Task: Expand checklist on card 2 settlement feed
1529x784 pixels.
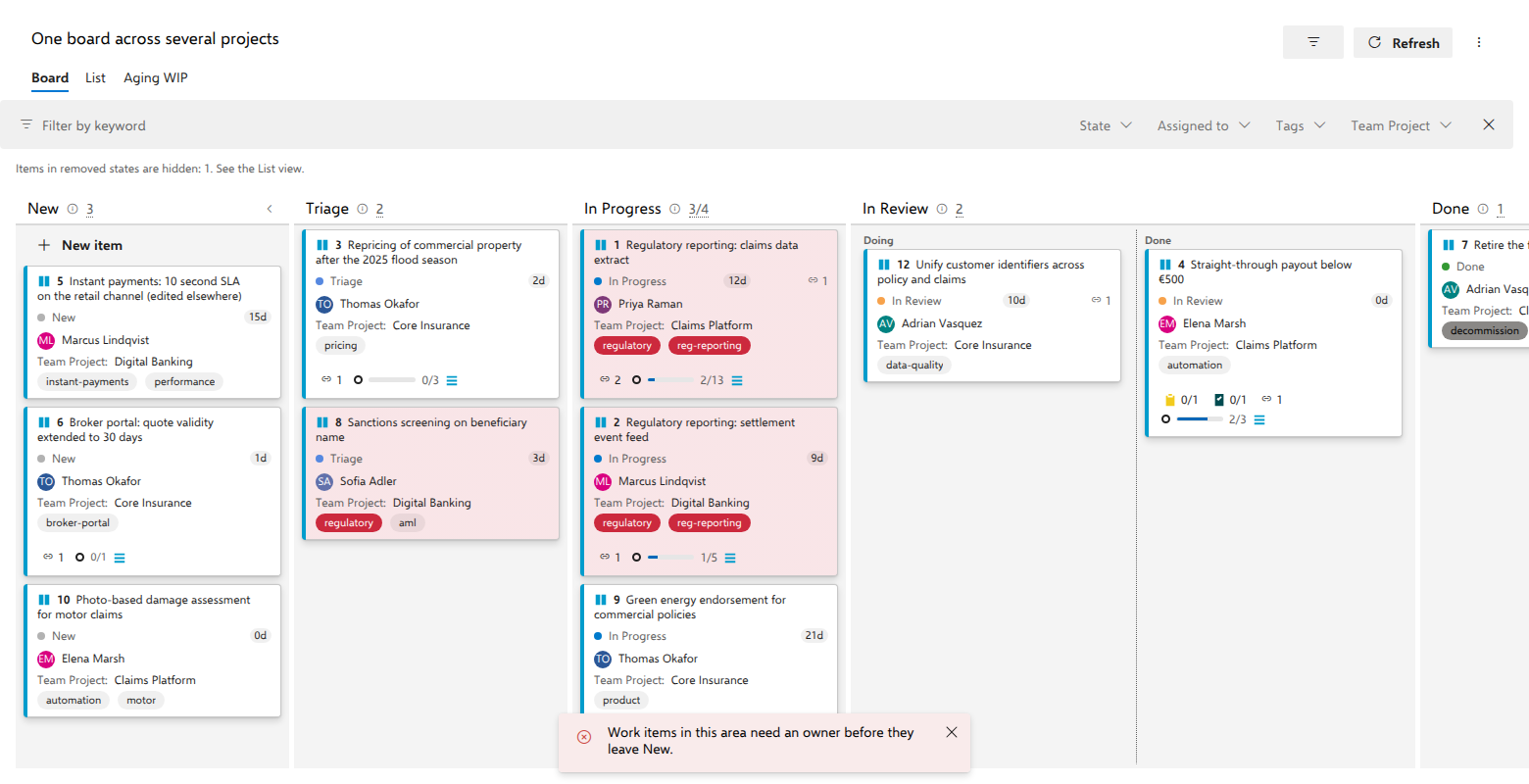Action: point(730,558)
